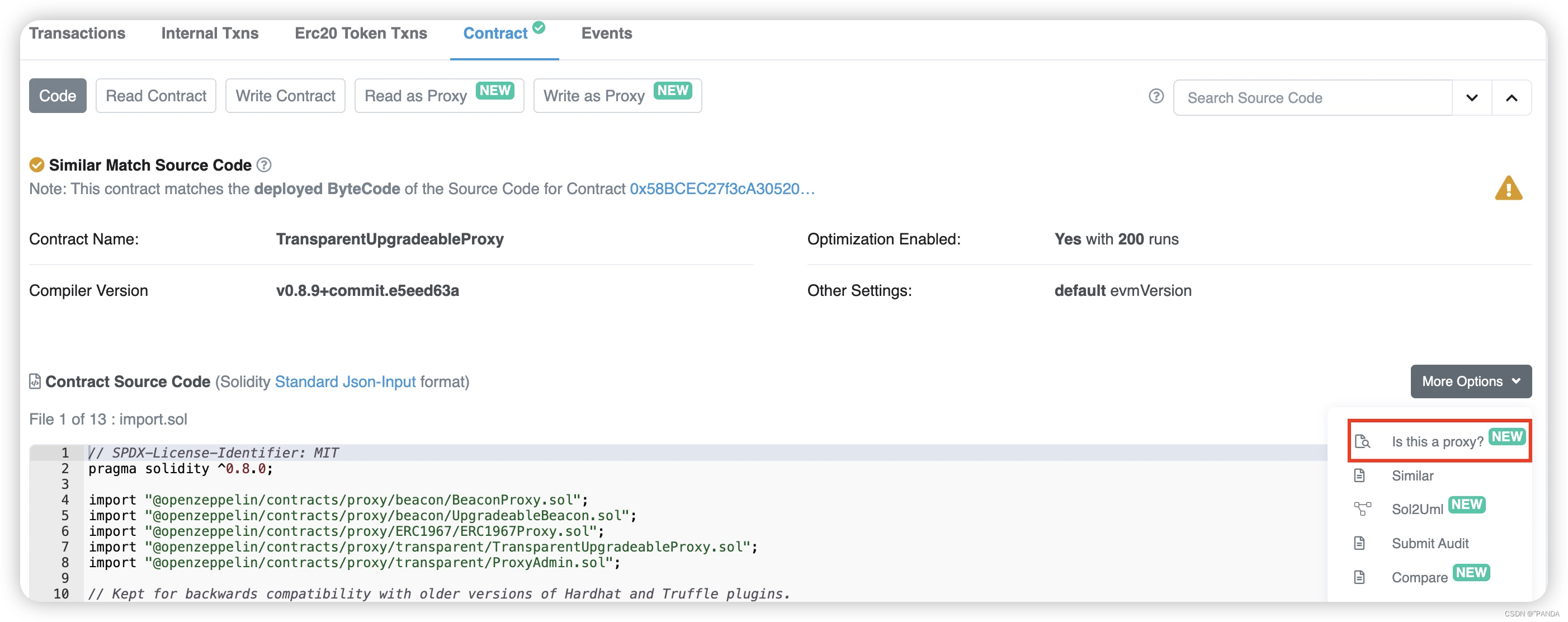
Task: Click the 'default evmVersion' setting value
Action: point(1122,290)
